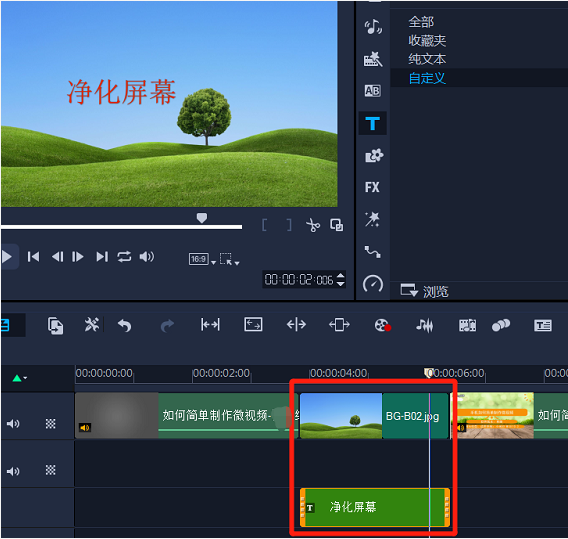Select the 收藏夹 category
568x539 pixels.
[427, 41]
